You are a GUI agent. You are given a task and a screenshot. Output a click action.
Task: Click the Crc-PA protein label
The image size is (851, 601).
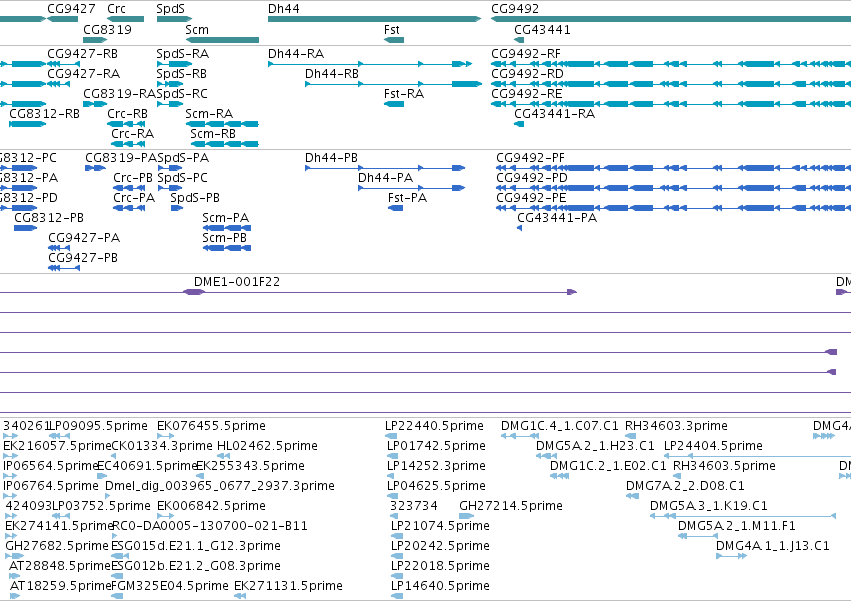134,198
